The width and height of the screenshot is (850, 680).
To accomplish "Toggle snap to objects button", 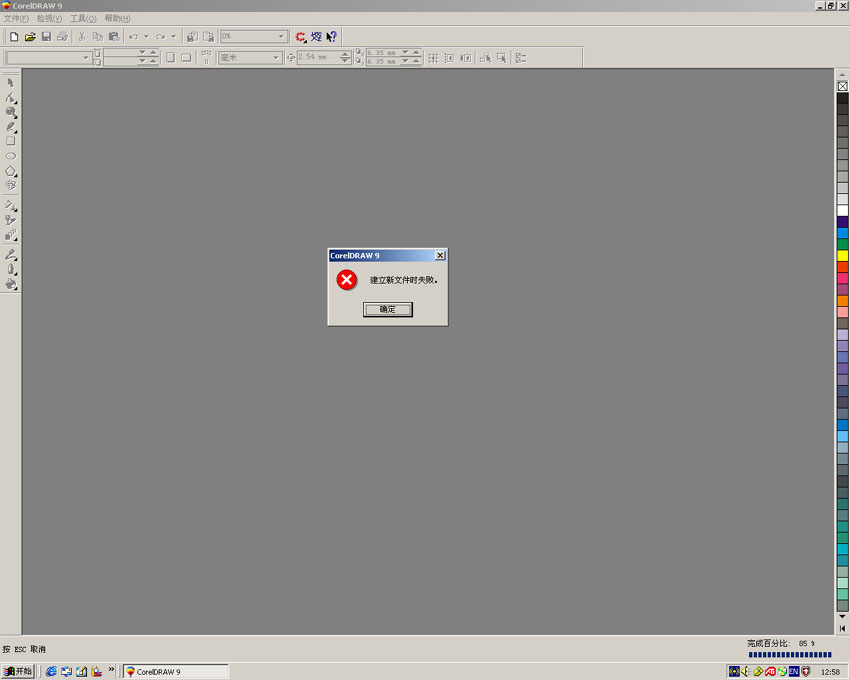I will 466,58.
